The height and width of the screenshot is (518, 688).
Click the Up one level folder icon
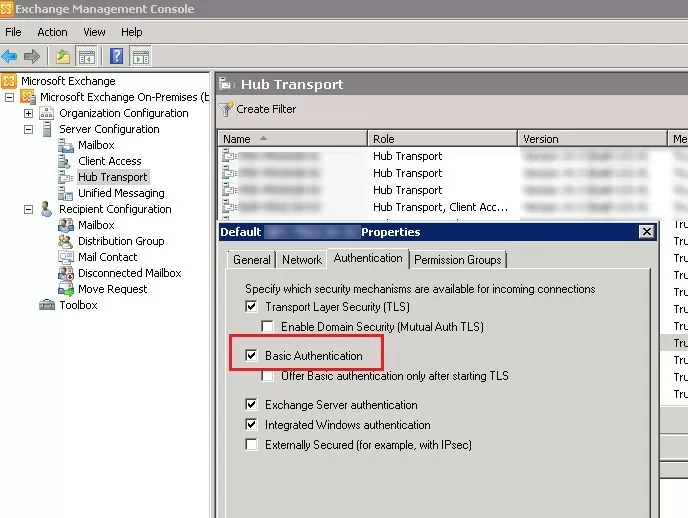[63, 56]
